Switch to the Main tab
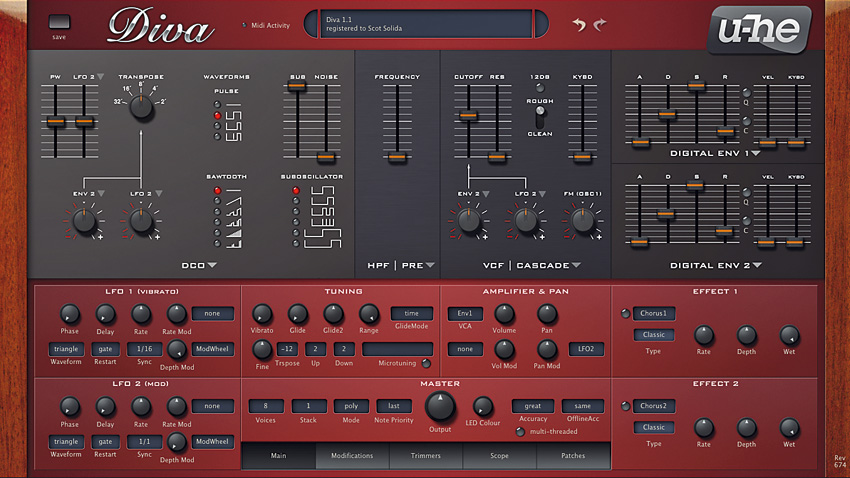Viewport: 850px width, 478px height. click(x=279, y=456)
